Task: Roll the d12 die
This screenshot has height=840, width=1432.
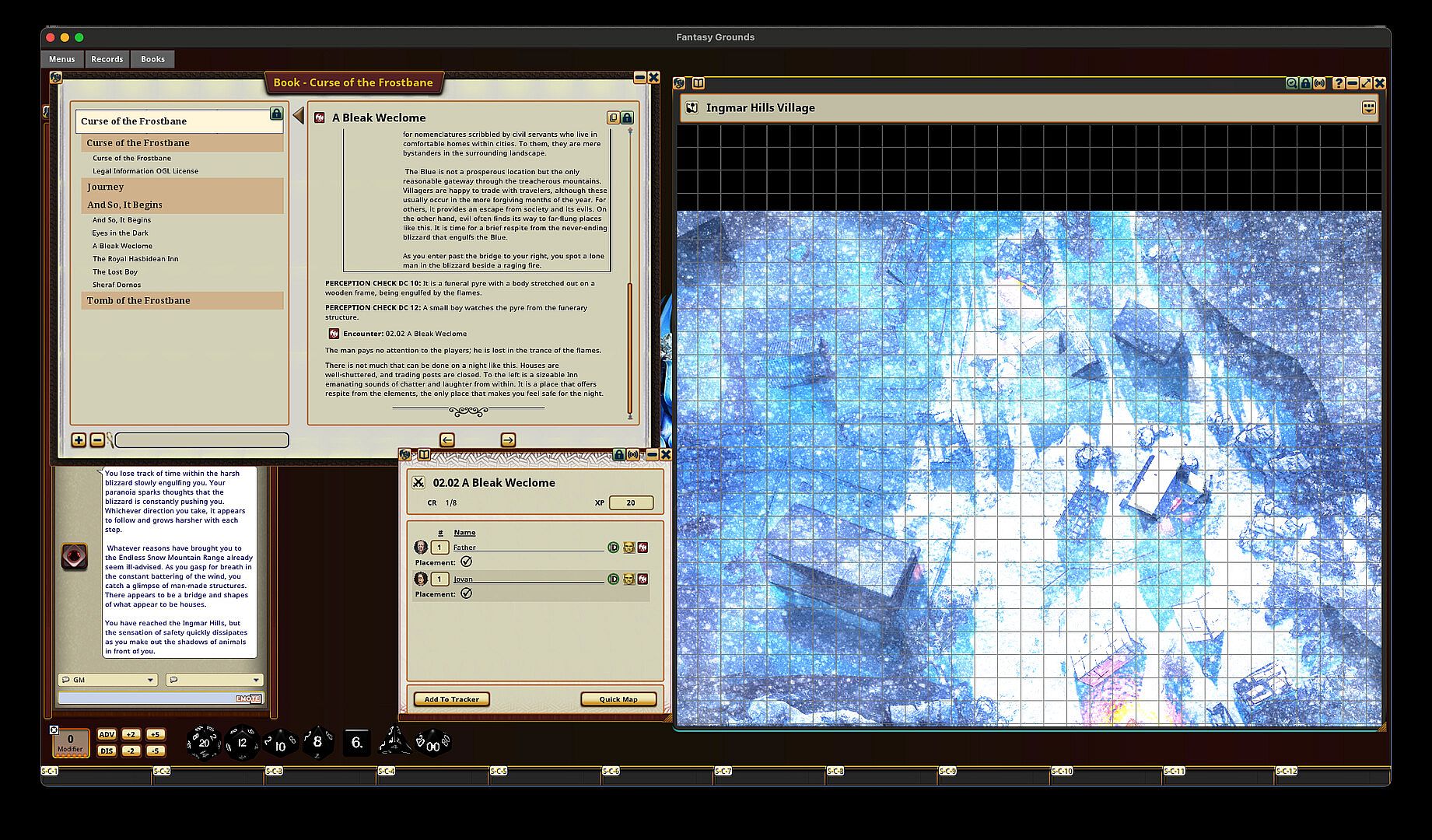Action: pyautogui.click(x=242, y=743)
